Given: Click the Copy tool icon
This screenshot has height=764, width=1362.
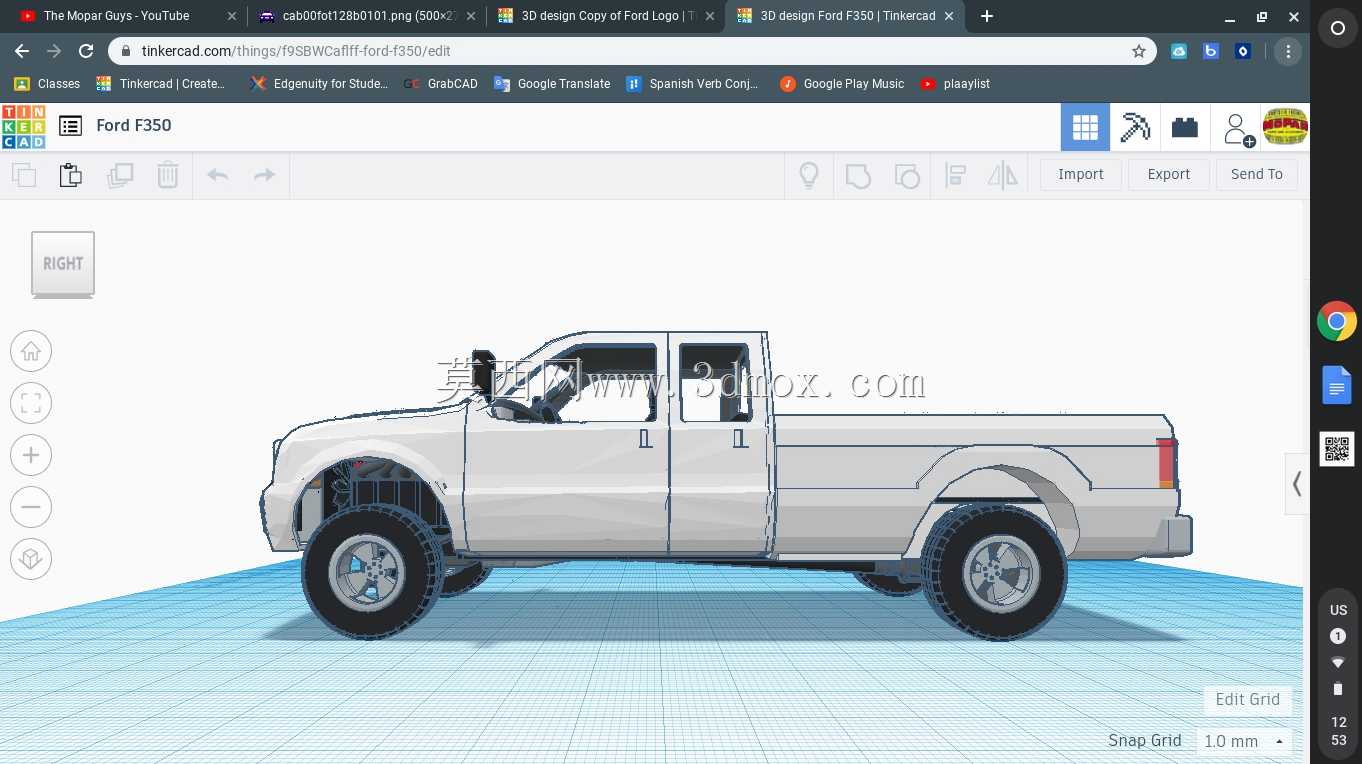Looking at the screenshot, I should coord(24,175).
